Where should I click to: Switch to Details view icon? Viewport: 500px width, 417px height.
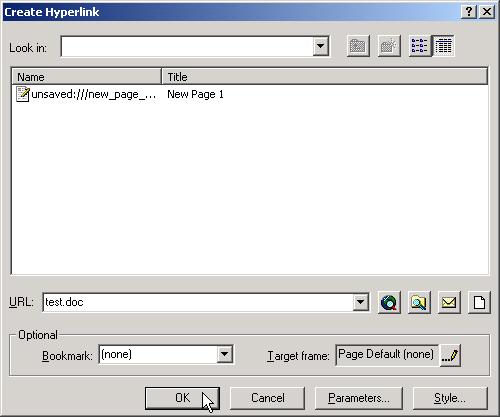pos(443,46)
